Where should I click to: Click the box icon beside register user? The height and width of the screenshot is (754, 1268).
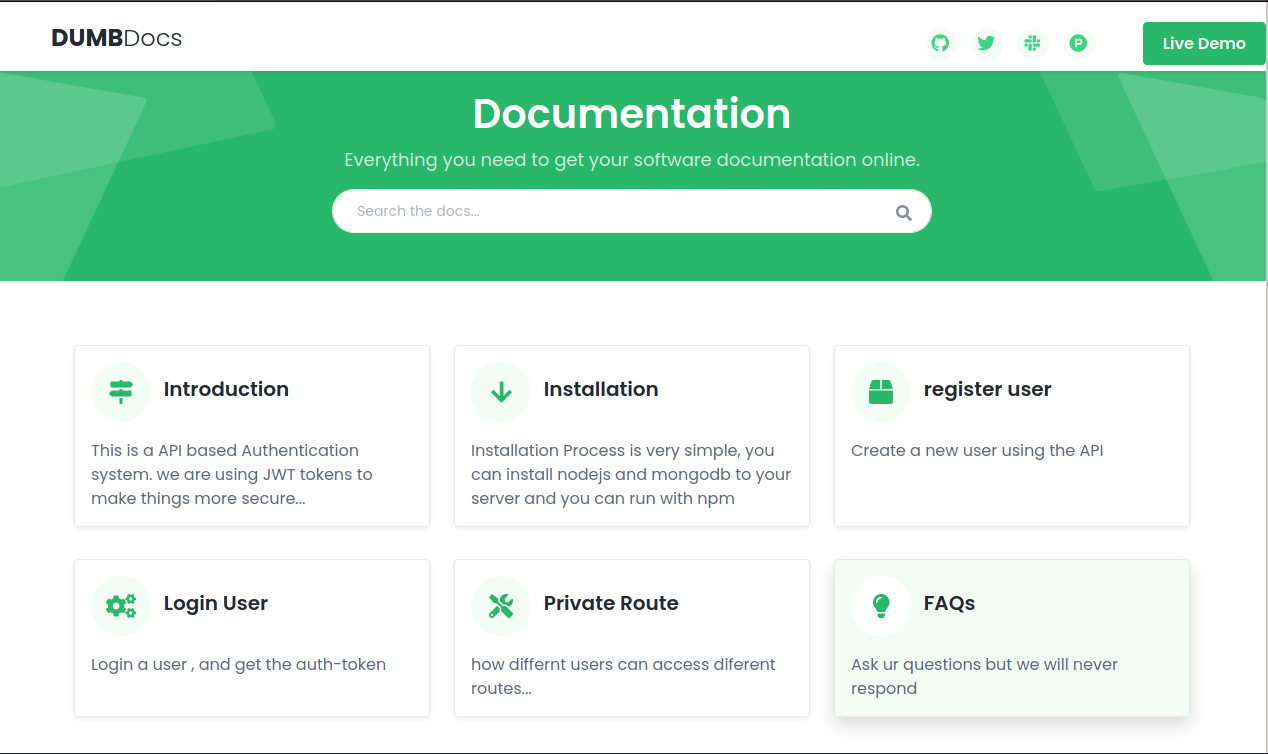(x=881, y=392)
